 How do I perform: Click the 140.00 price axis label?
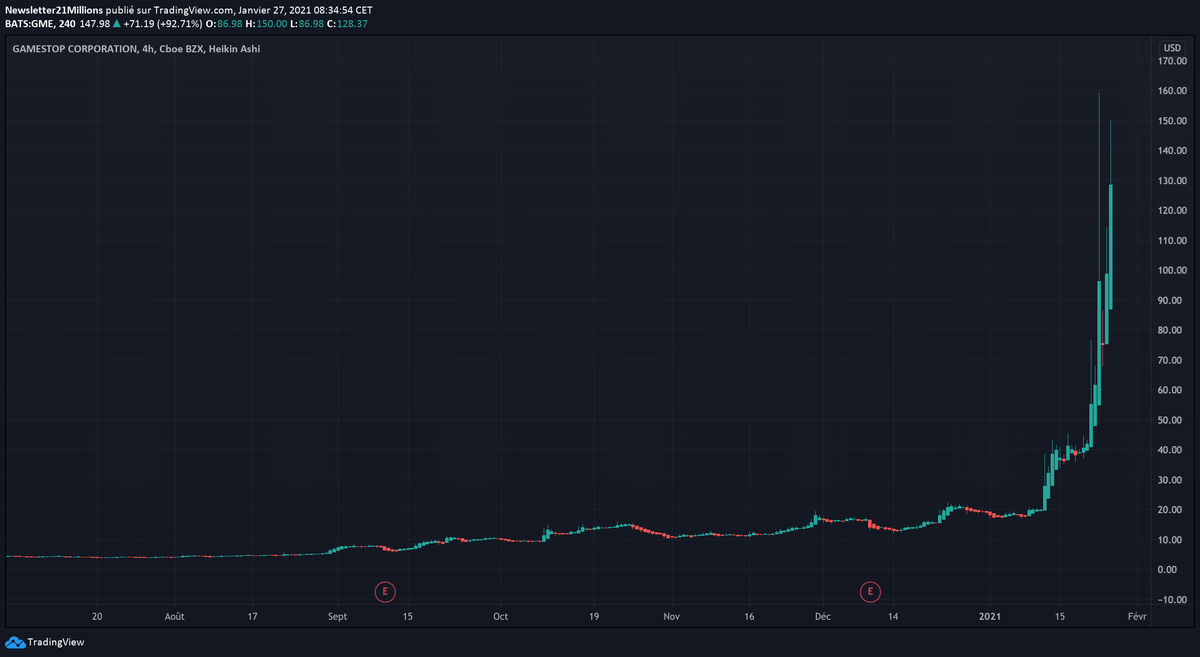coord(1171,151)
